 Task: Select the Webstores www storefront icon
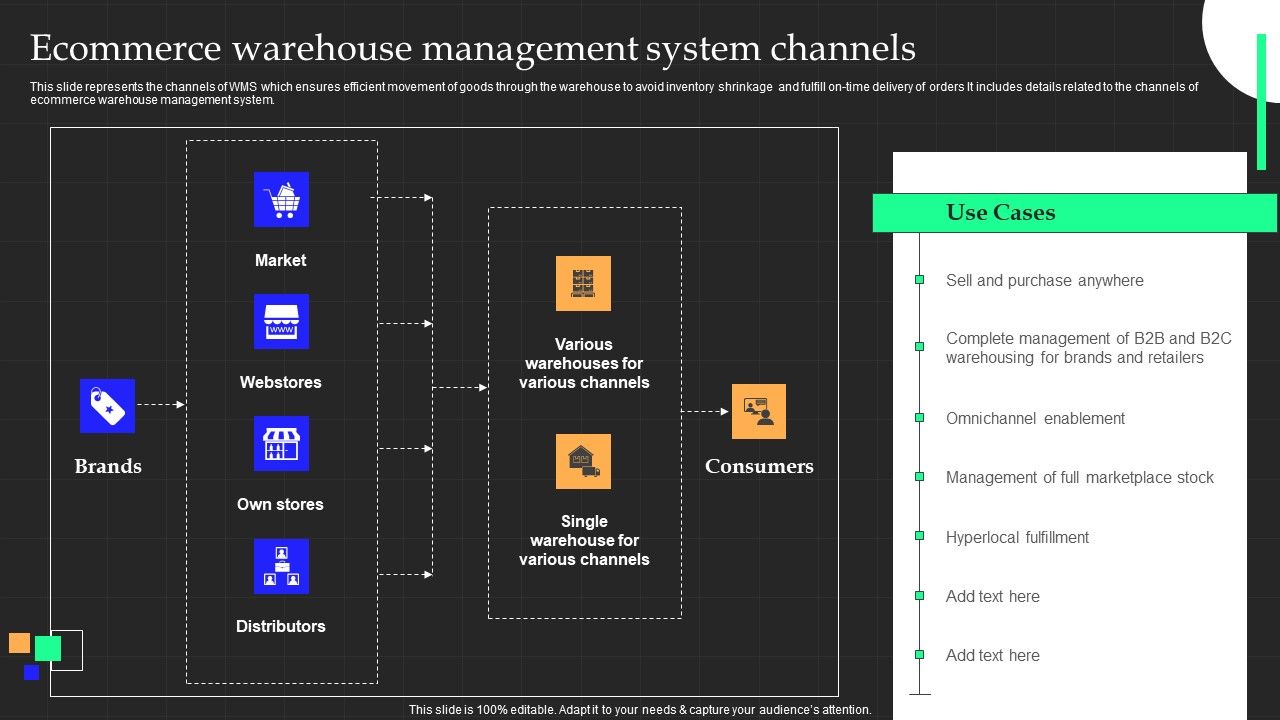click(x=281, y=321)
